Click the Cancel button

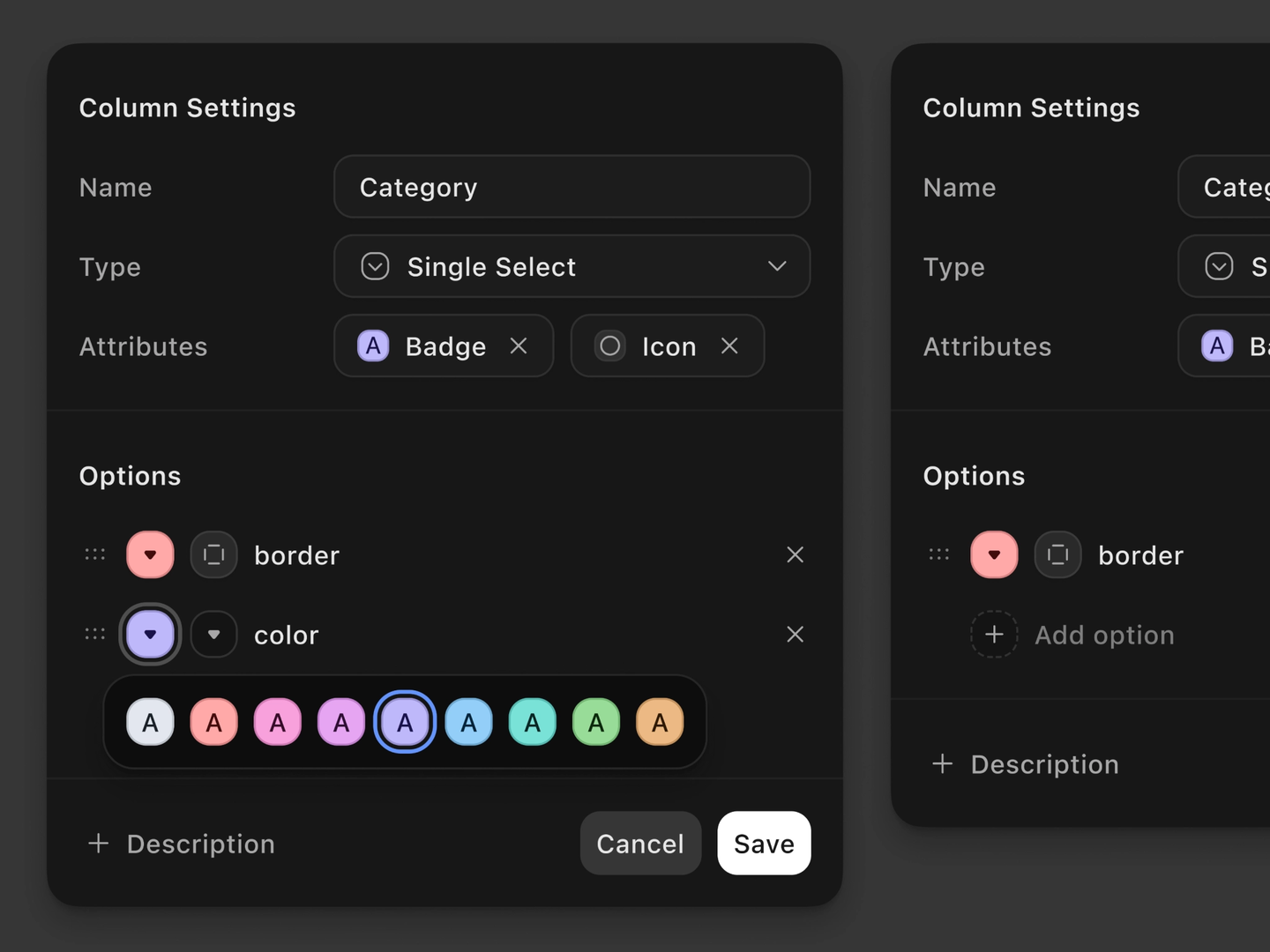coord(640,844)
